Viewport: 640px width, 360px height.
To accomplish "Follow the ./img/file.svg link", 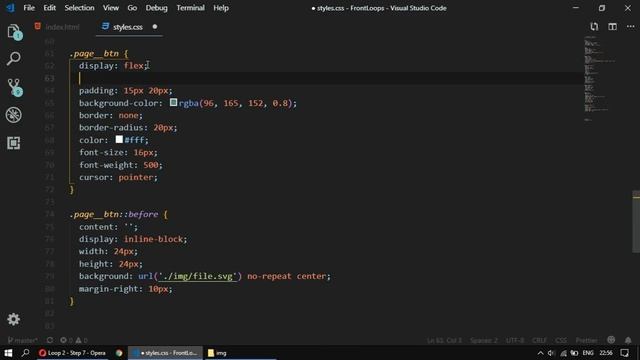I will tap(198, 276).
